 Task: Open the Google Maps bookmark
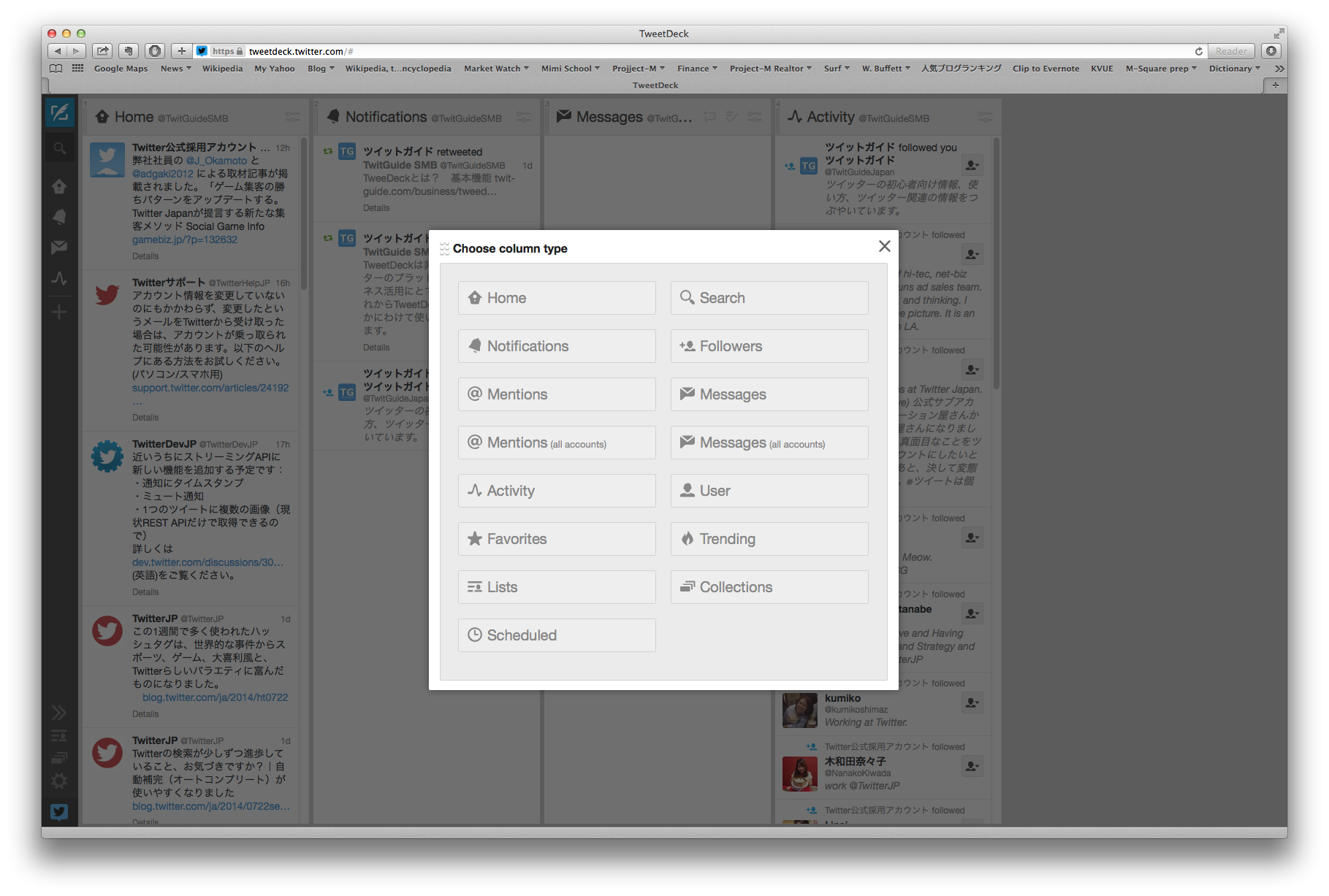tap(121, 69)
